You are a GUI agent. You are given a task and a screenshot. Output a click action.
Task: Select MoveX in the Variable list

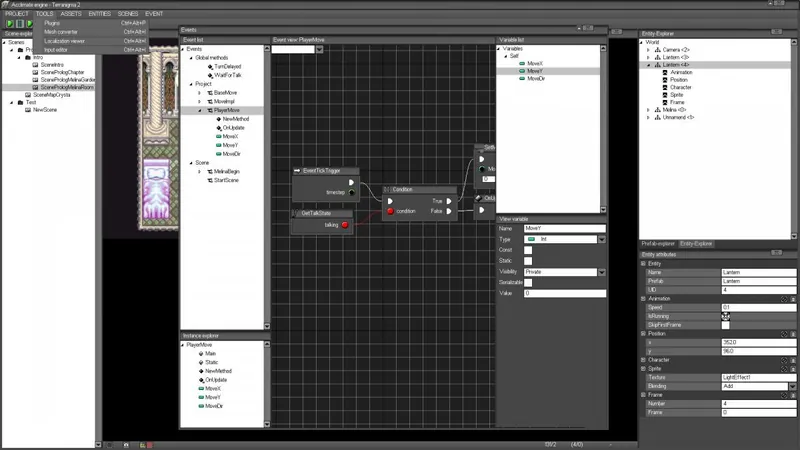click(x=535, y=64)
